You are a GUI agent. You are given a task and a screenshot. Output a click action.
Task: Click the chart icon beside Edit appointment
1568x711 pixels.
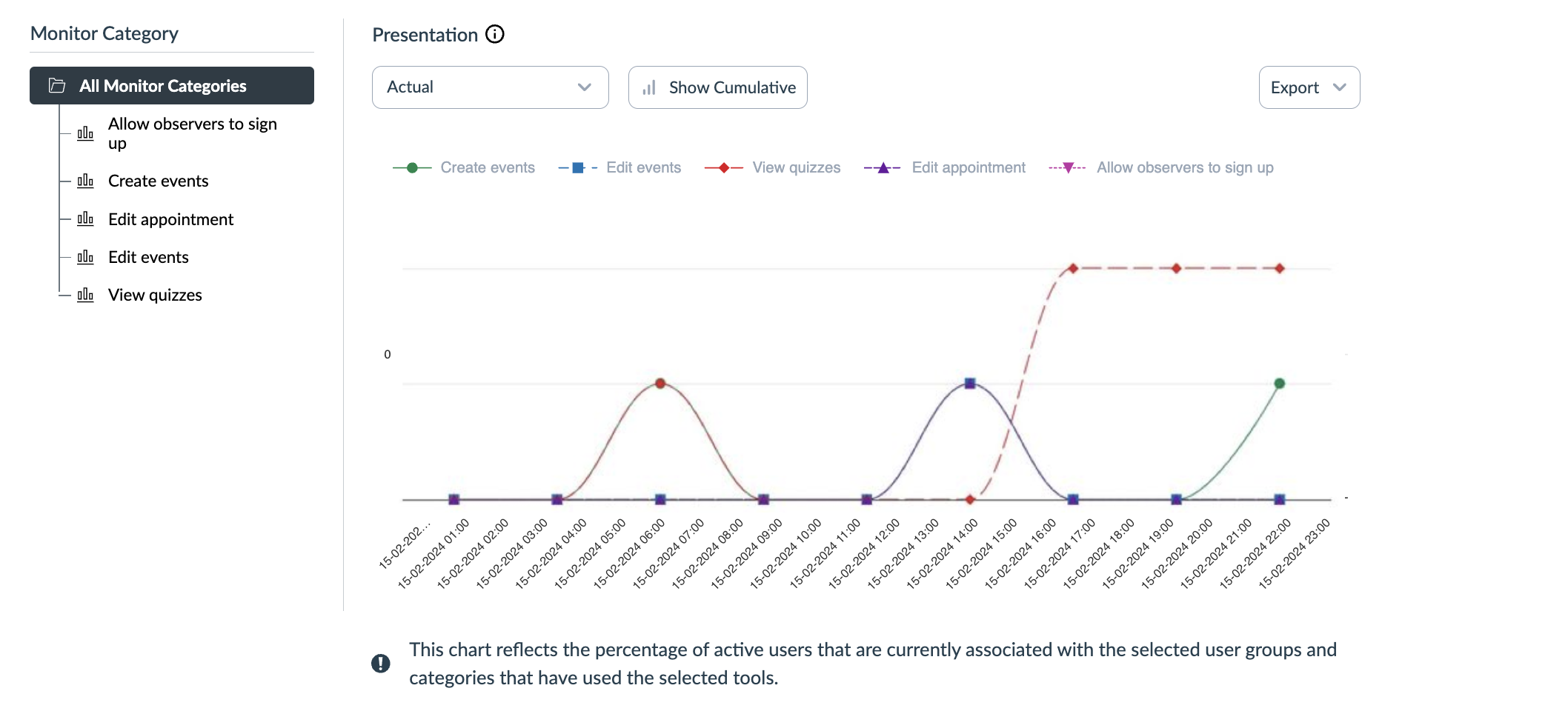(85, 219)
